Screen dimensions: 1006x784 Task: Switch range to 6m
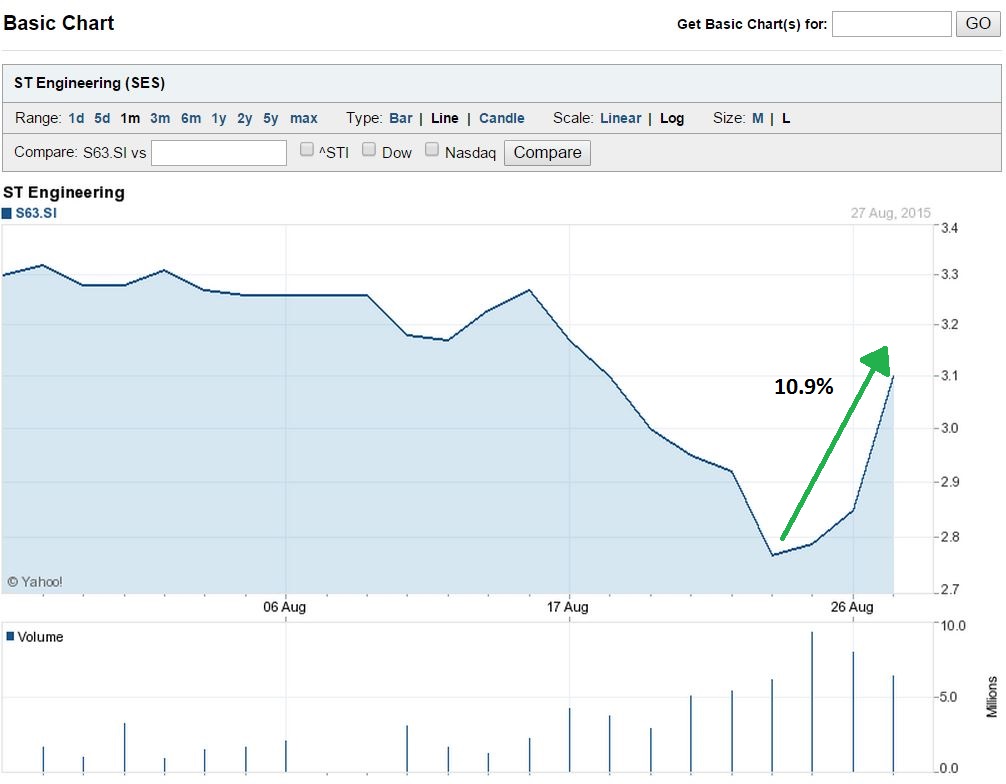pos(191,118)
